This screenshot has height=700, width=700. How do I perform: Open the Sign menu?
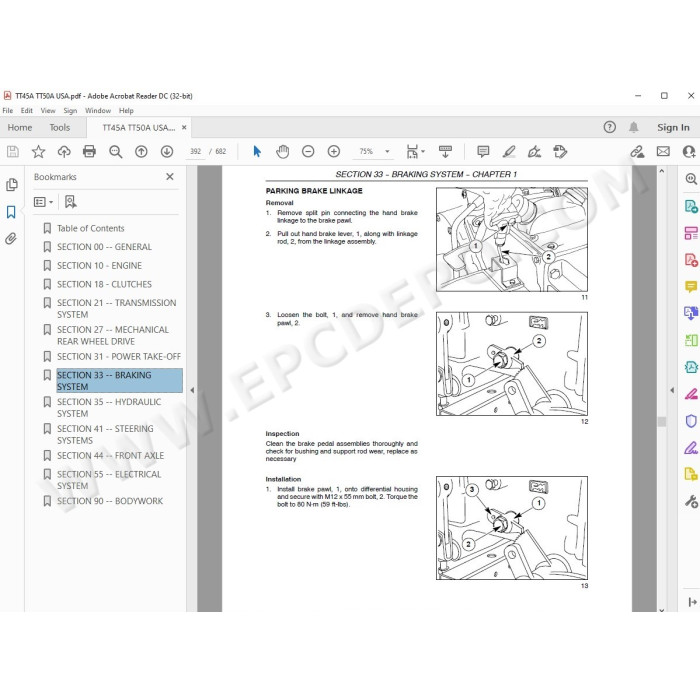pyautogui.click(x=70, y=110)
